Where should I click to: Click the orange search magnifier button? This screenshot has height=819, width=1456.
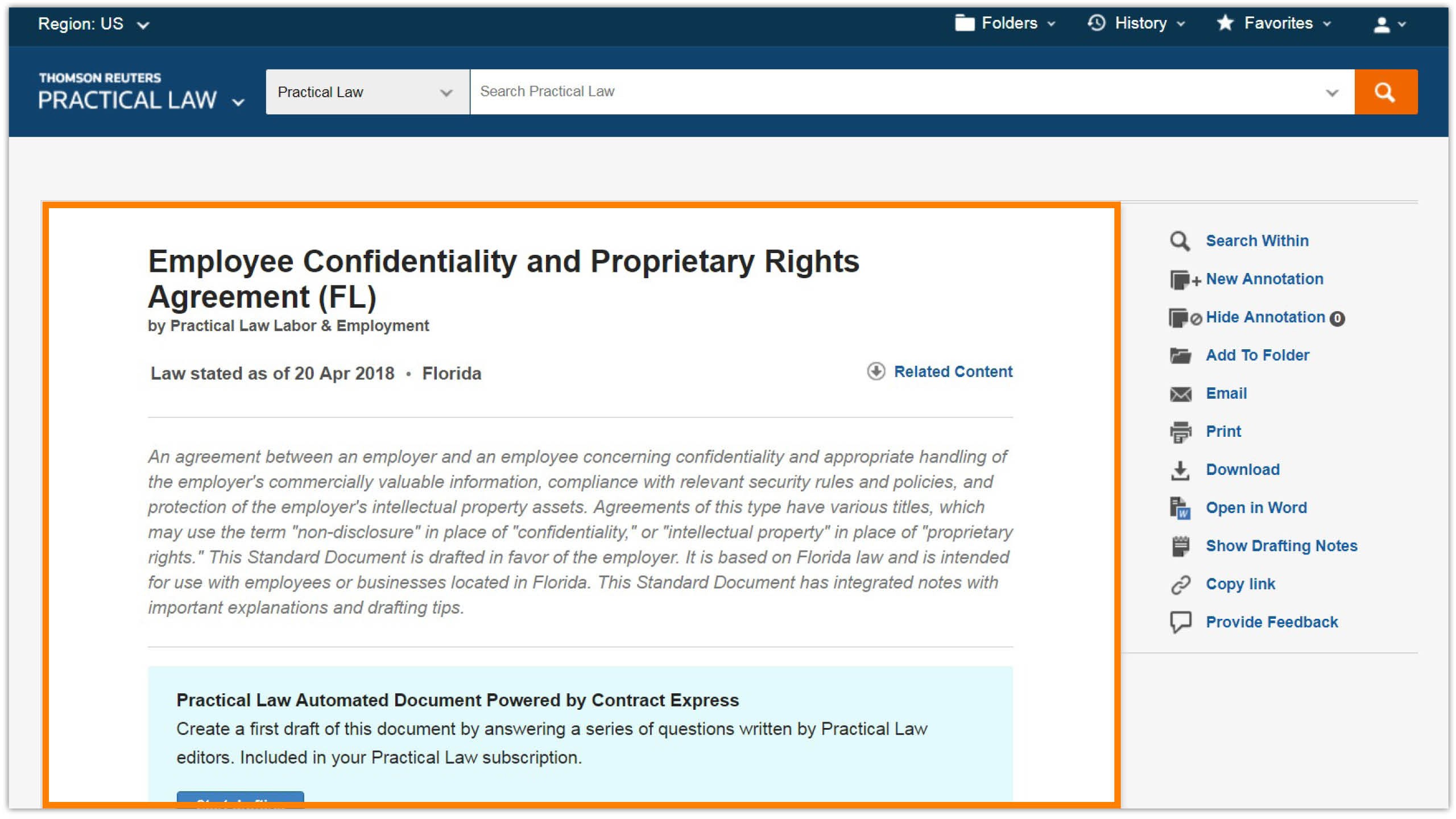coord(1385,92)
